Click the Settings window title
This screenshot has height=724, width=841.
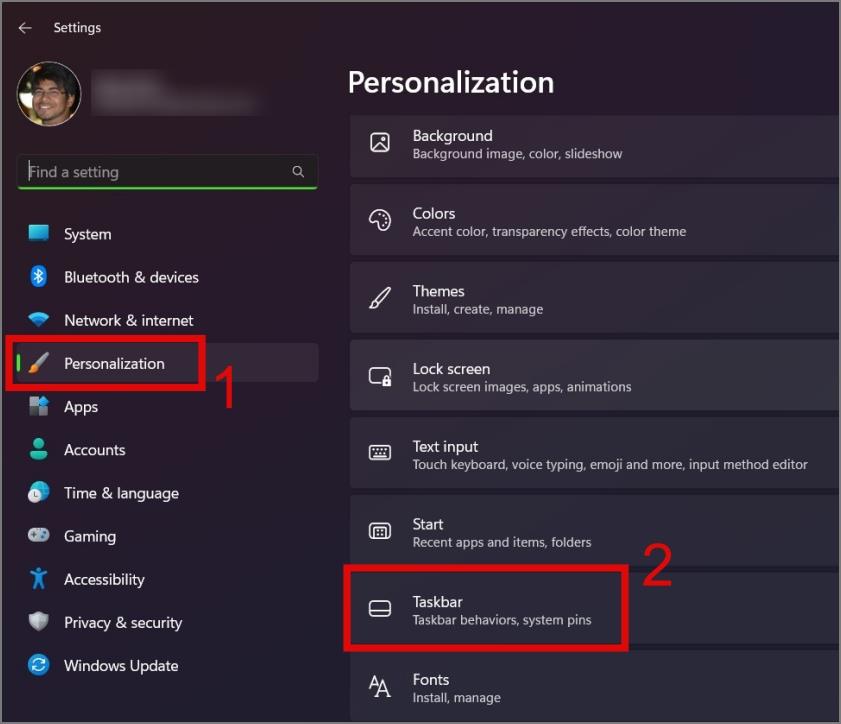coord(77,28)
